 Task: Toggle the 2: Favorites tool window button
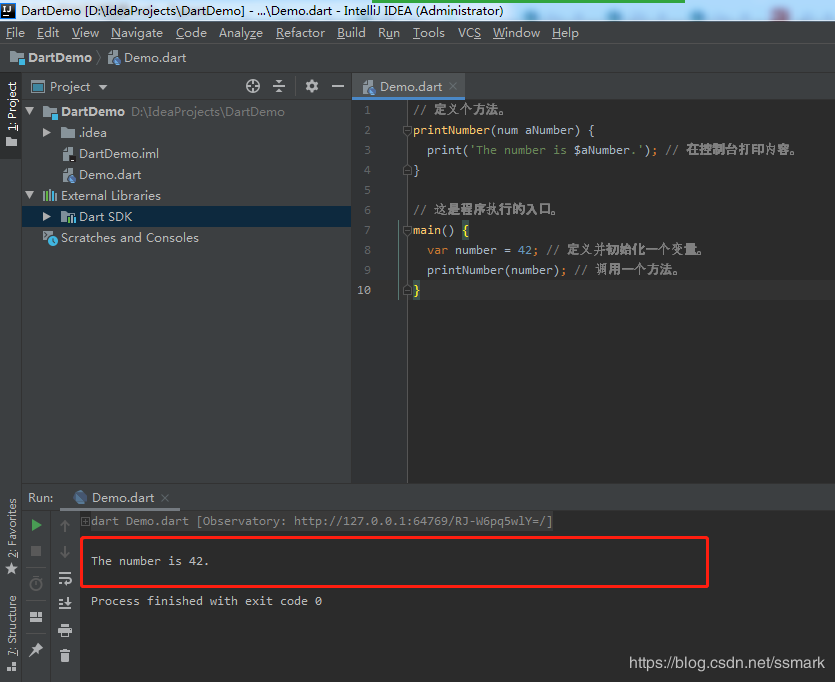11,536
